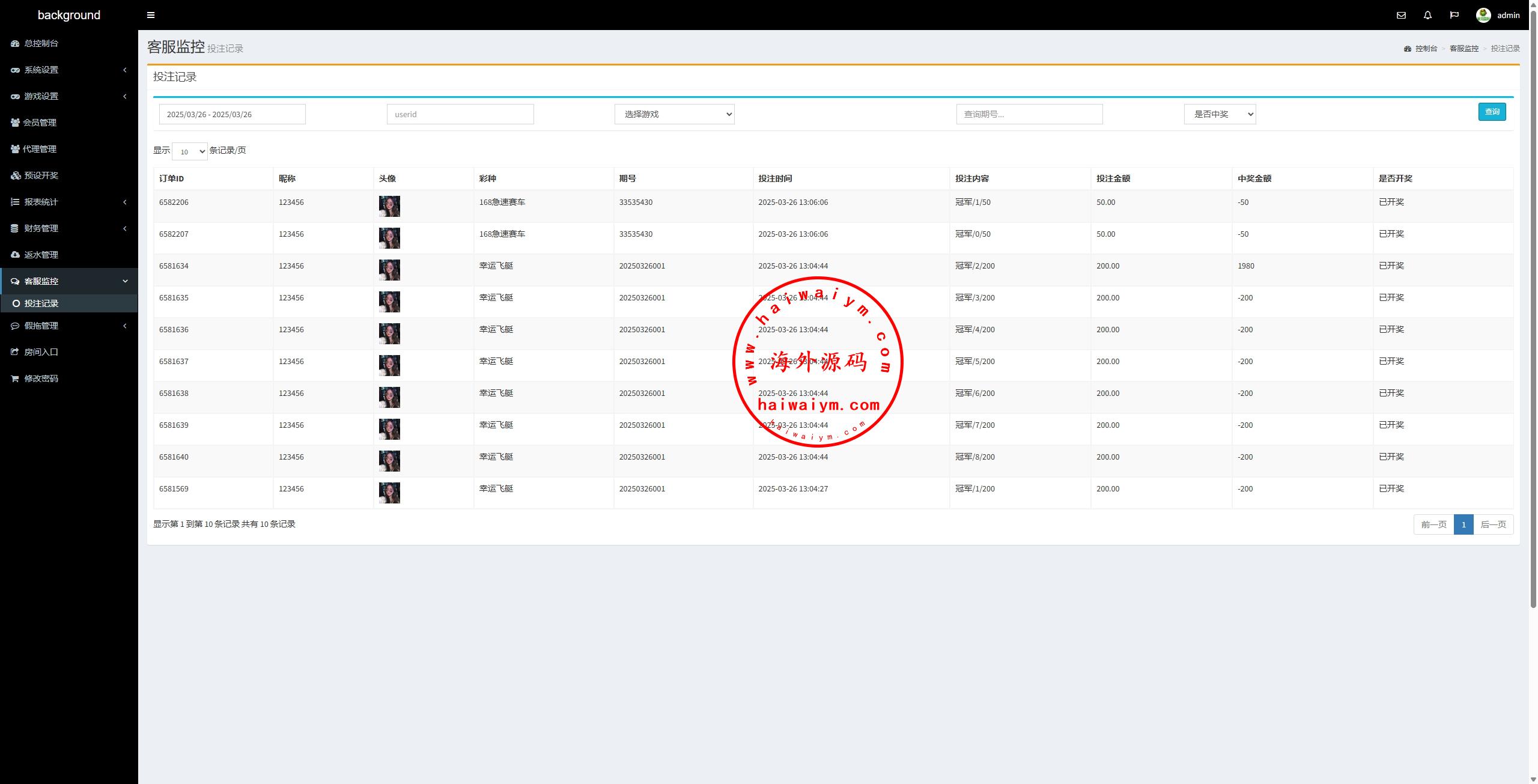This screenshot has width=1538, height=784.
Task: Click the 查询 search button
Action: [1492, 112]
